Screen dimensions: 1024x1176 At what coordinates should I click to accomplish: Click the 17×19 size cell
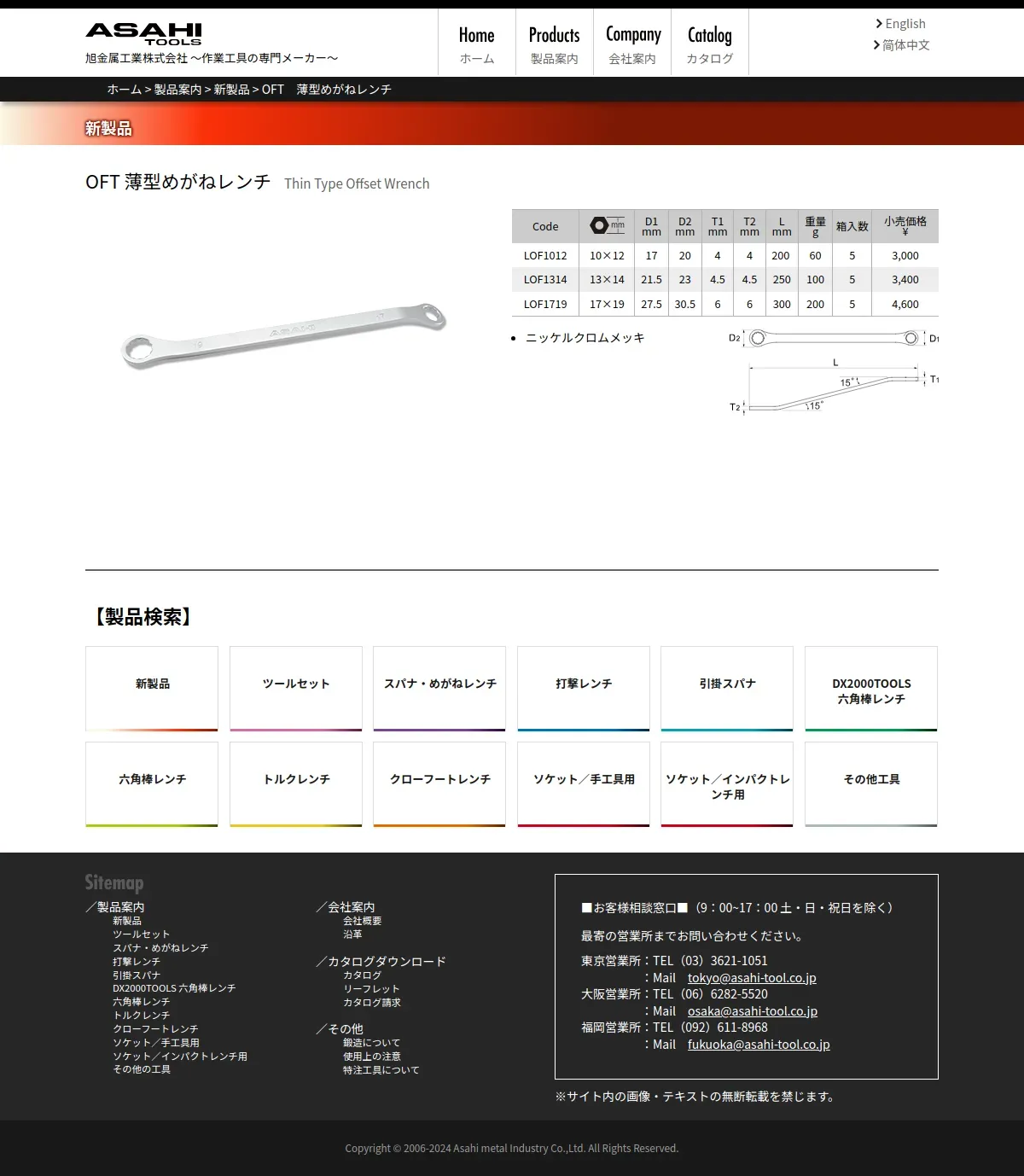607,305
